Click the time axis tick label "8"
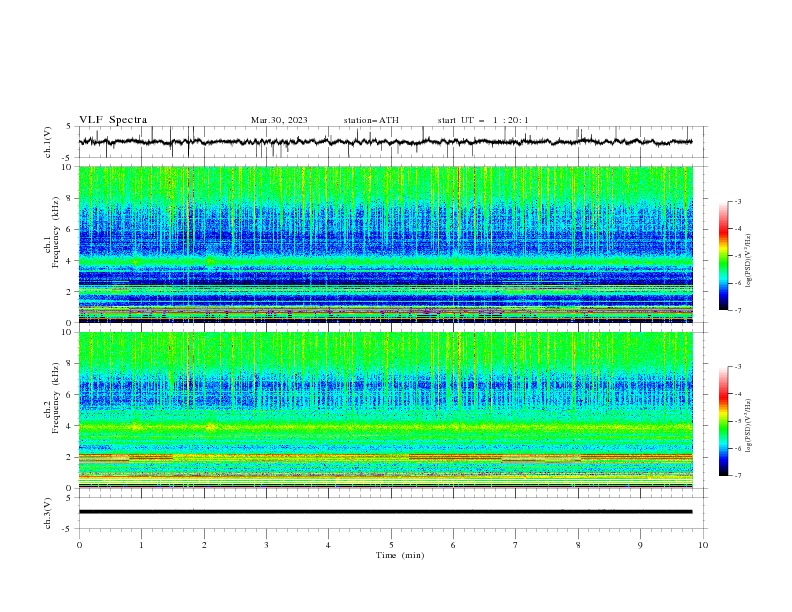This screenshot has width=792, height=612. (578, 545)
